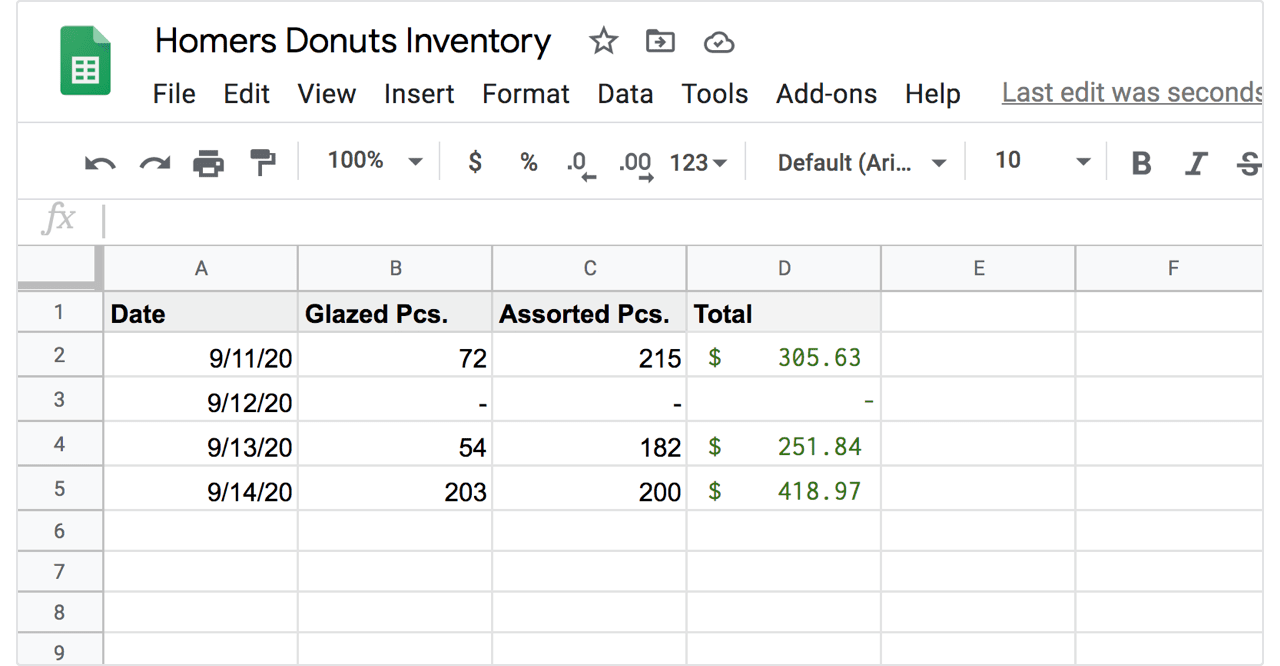Select the cell with date 9/13/20
The image size is (1280, 666).
[x=201, y=446]
